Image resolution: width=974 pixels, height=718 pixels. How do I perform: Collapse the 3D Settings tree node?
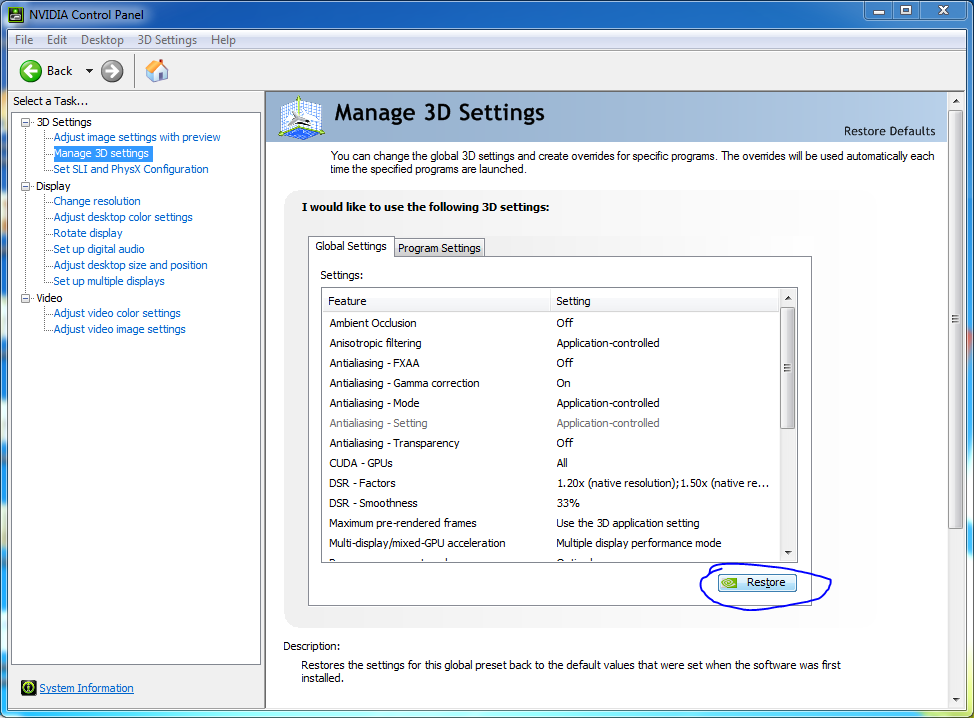click(x=25, y=122)
